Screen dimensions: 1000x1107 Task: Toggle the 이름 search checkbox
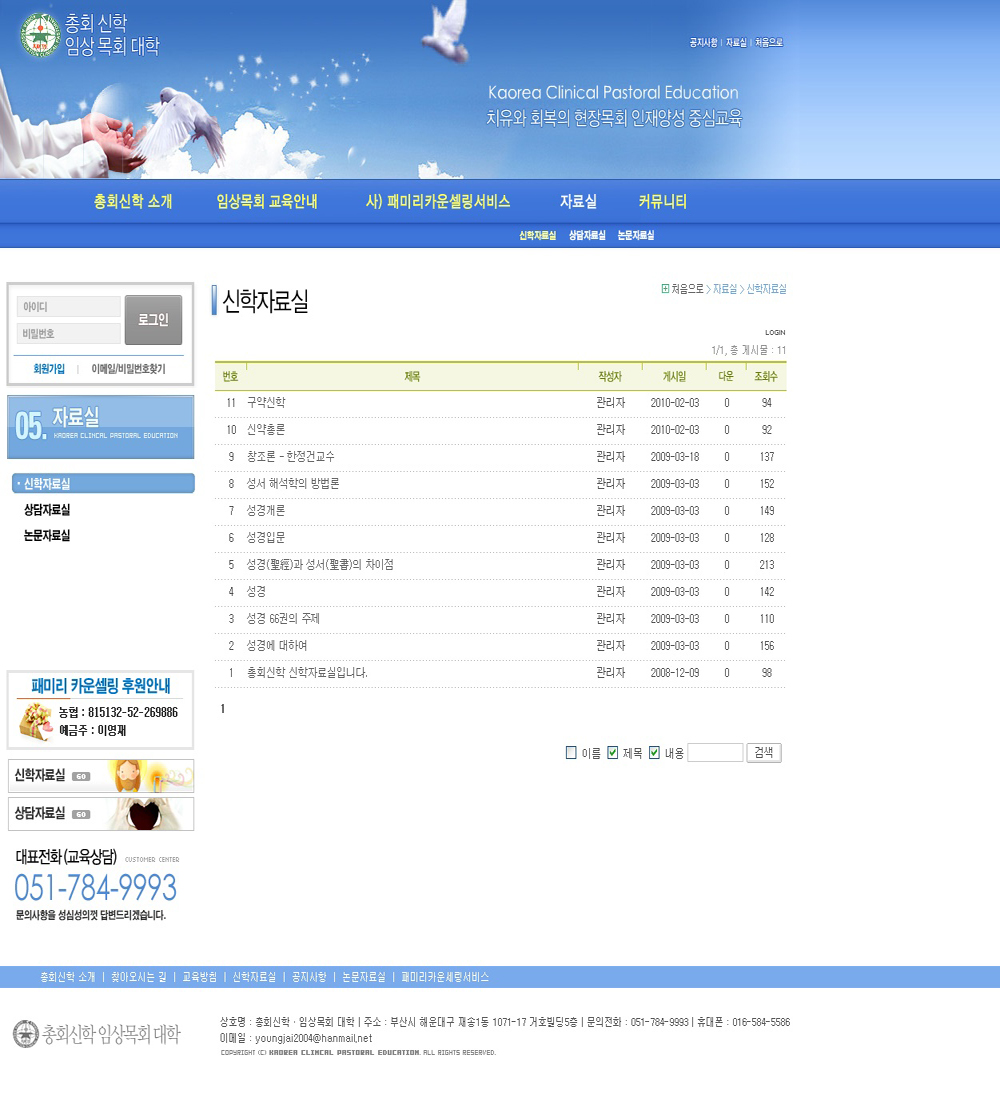tap(572, 753)
